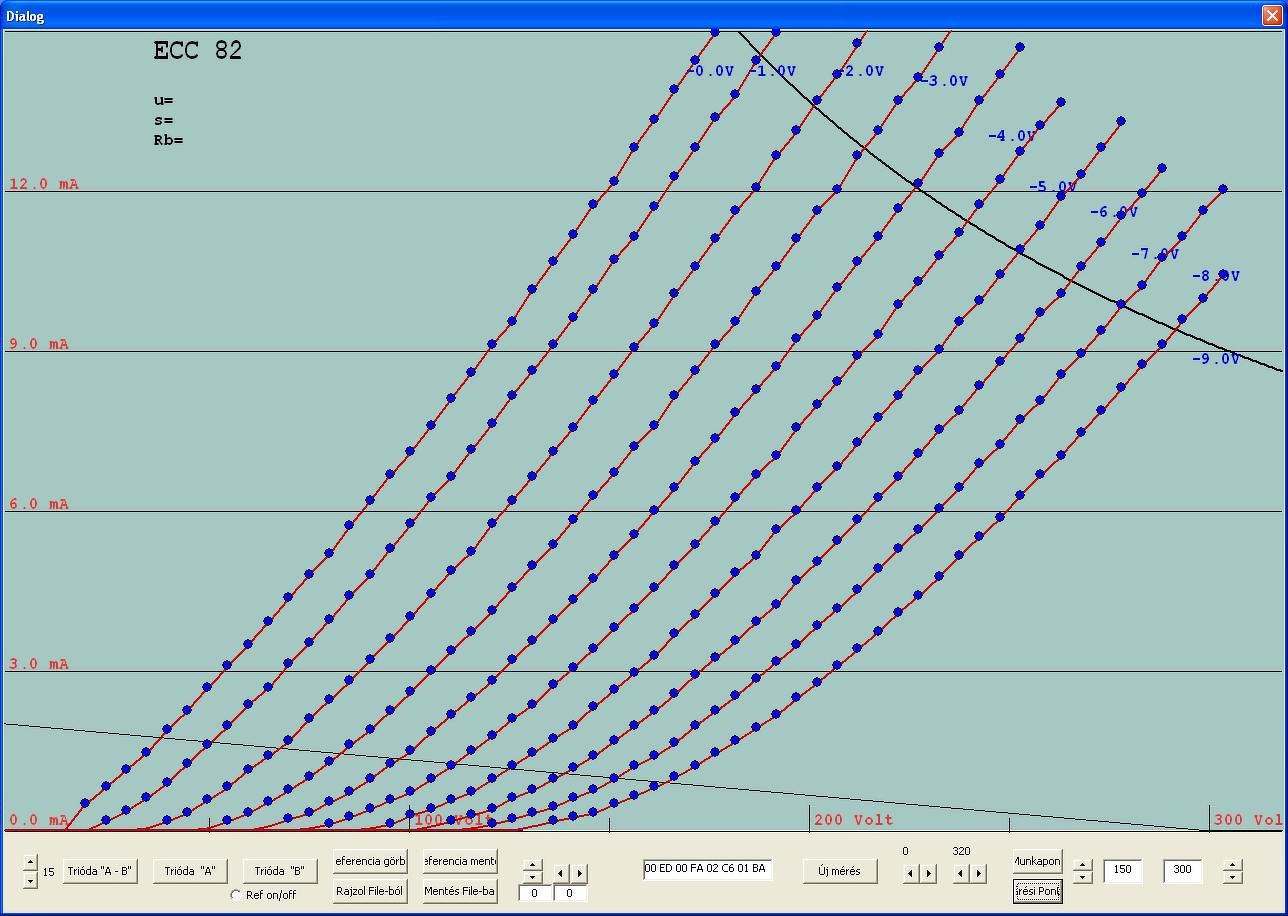Viewport: 1288px width, 916px height.
Task: Click the -6.0V curve label
Action: point(1114,212)
